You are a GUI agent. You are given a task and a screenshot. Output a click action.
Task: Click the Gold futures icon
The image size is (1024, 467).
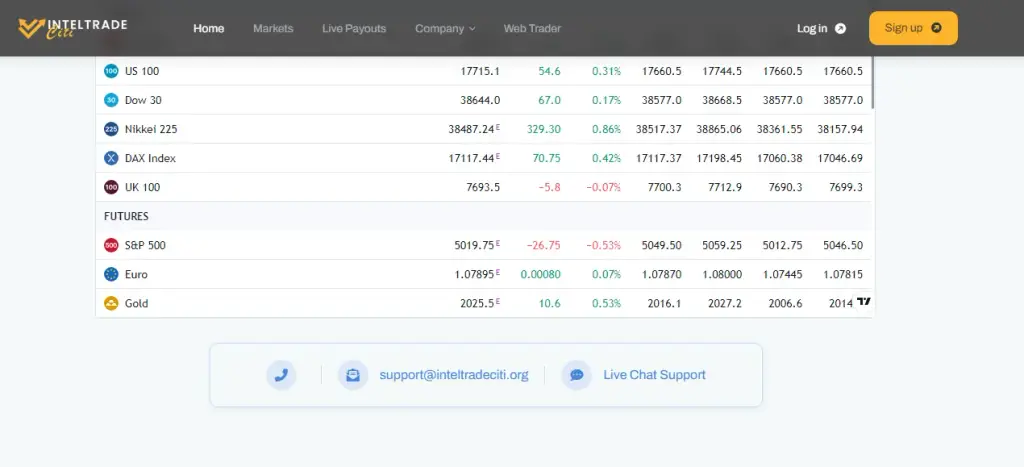[x=111, y=304]
